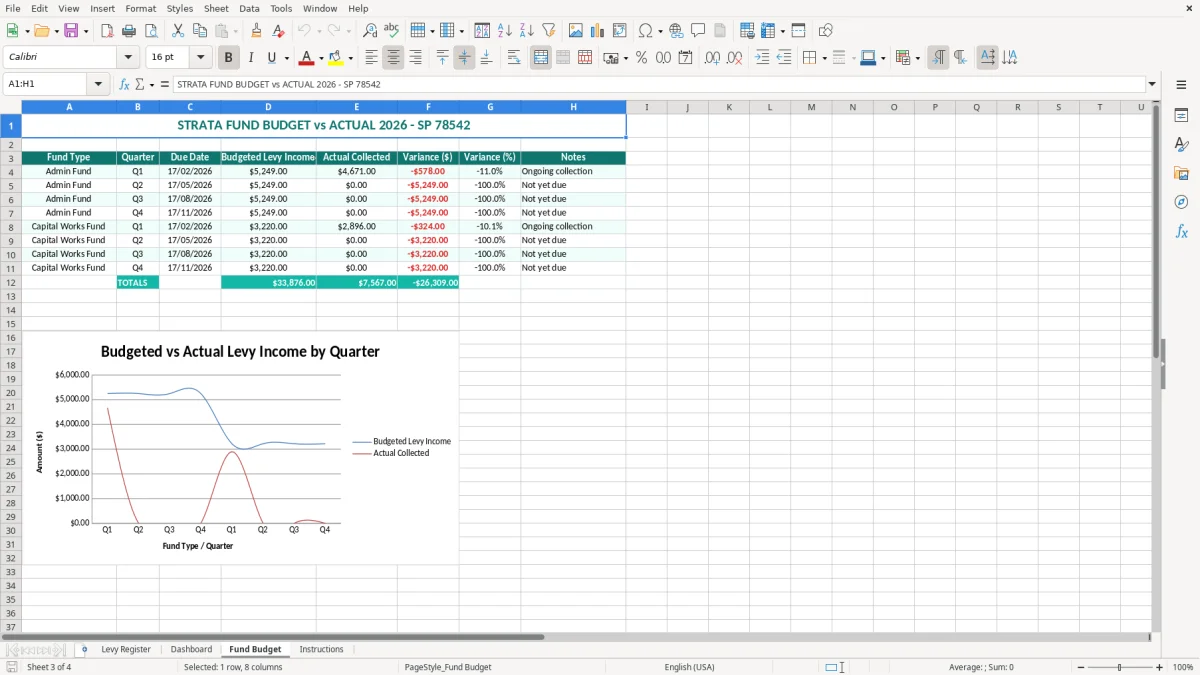The width and height of the screenshot is (1200, 675).
Task: Switch to the Levy Register sheet tab
Action: pos(126,649)
